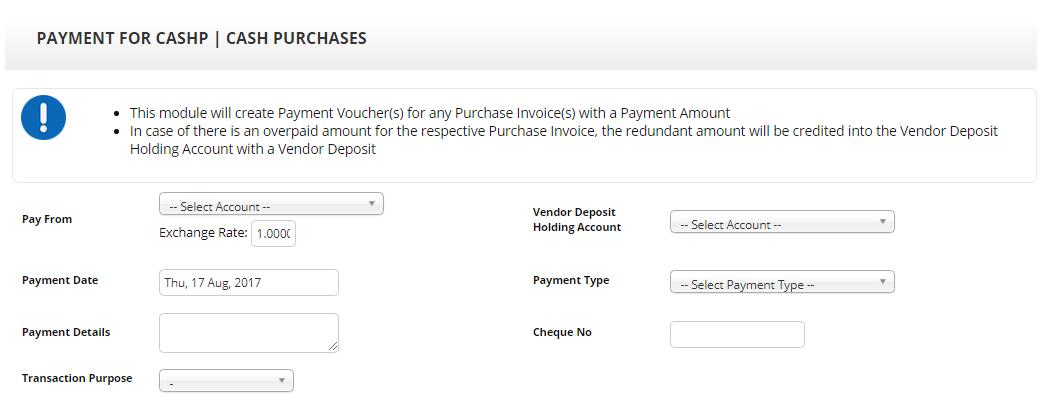
Task: Click the Transaction Purpose label
Action: click(77, 379)
